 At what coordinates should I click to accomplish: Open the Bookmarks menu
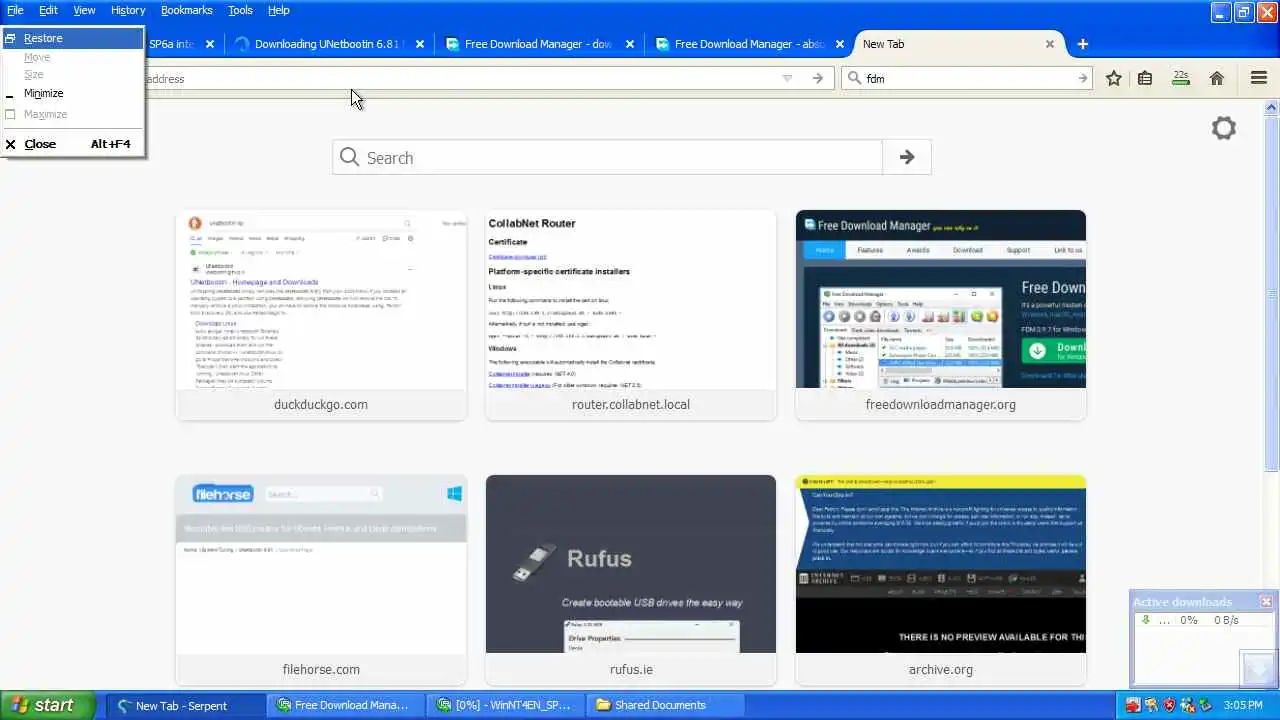click(187, 10)
